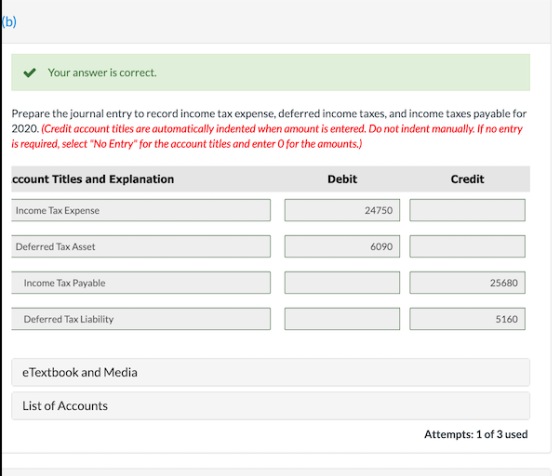This screenshot has height=476, width=560.
Task: Click the Income Tax Expense account field
Action: [141, 210]
